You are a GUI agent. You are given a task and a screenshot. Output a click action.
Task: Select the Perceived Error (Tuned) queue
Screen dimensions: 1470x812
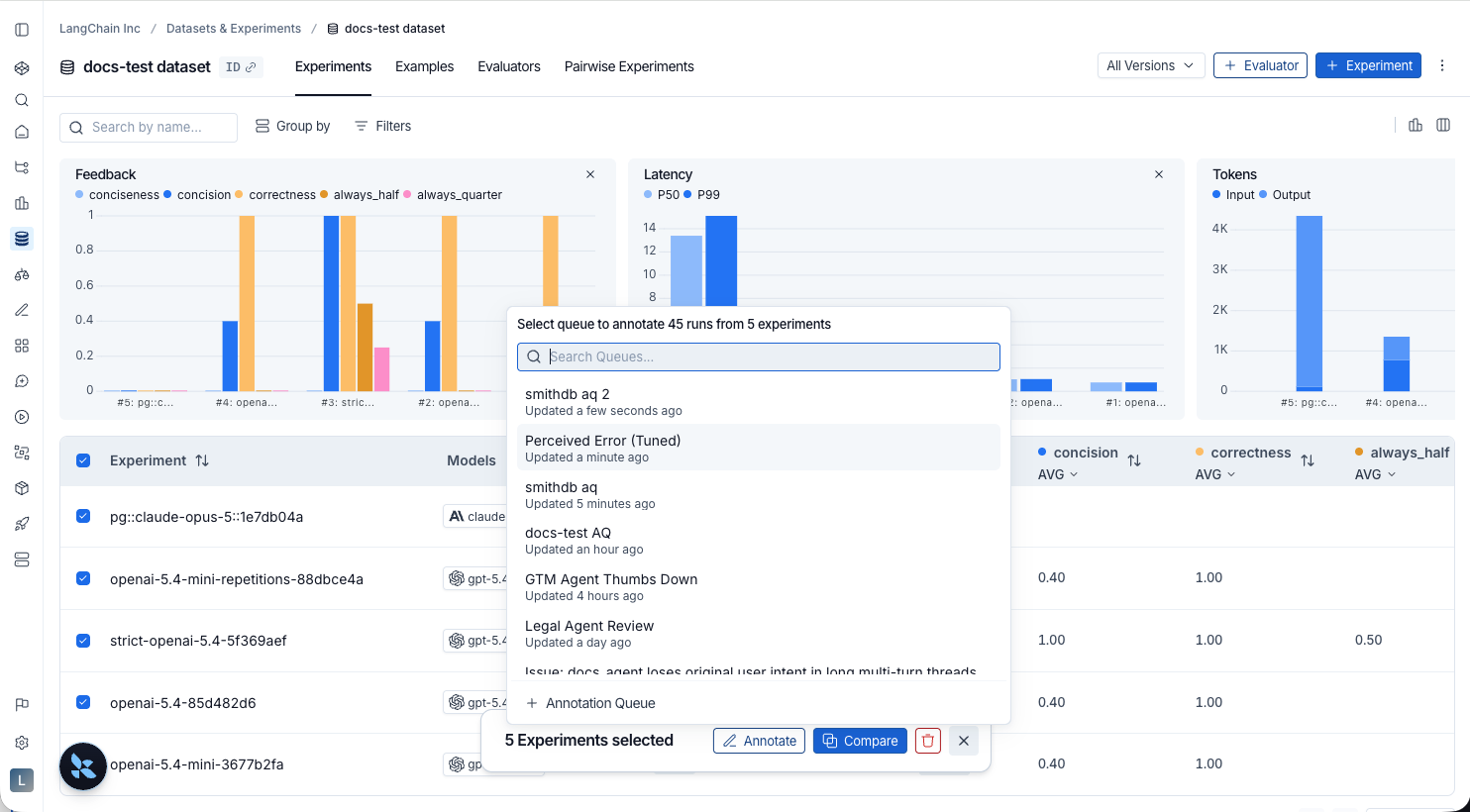(759, 448)
